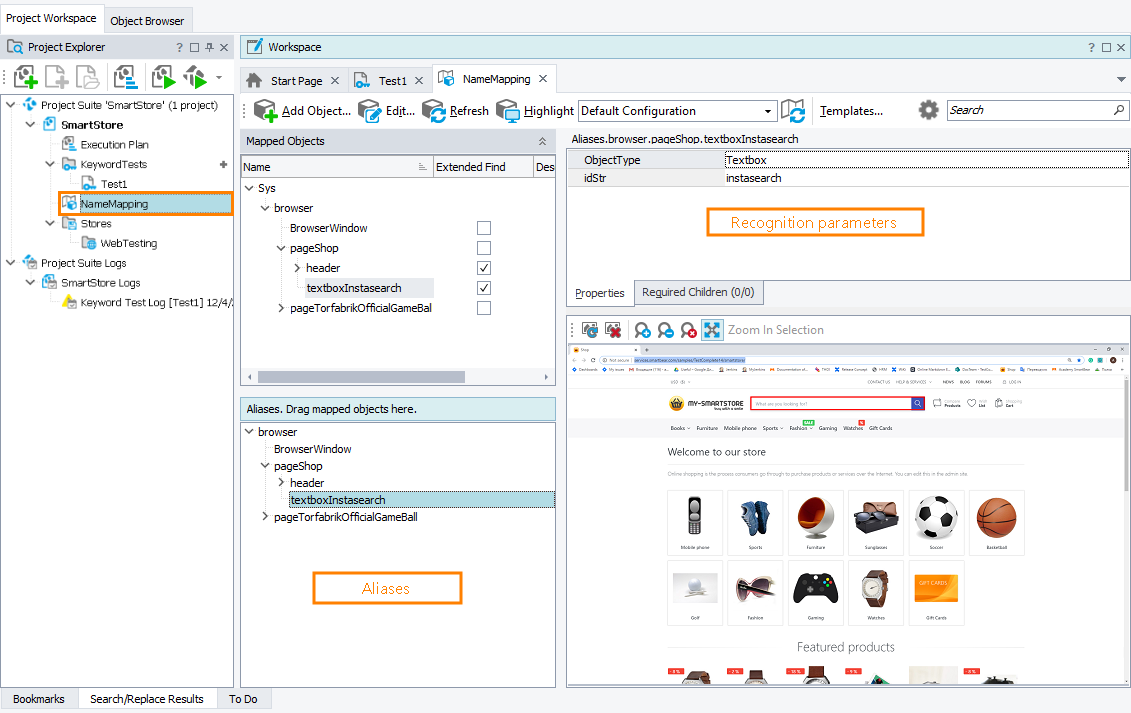Enable Extended Find for pageTorfabrikOfficialGameBal
The height and width of the screenshot is (713, 1131).
[484, 308]
